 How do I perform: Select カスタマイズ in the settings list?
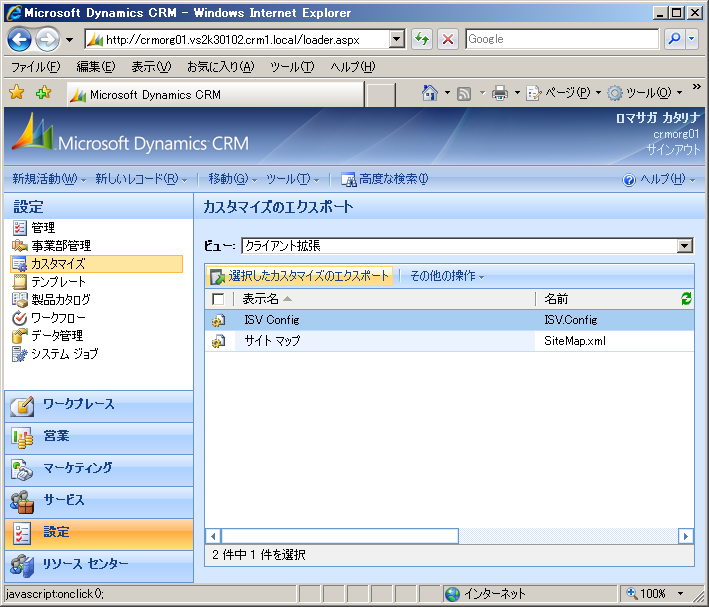[96, 264]
